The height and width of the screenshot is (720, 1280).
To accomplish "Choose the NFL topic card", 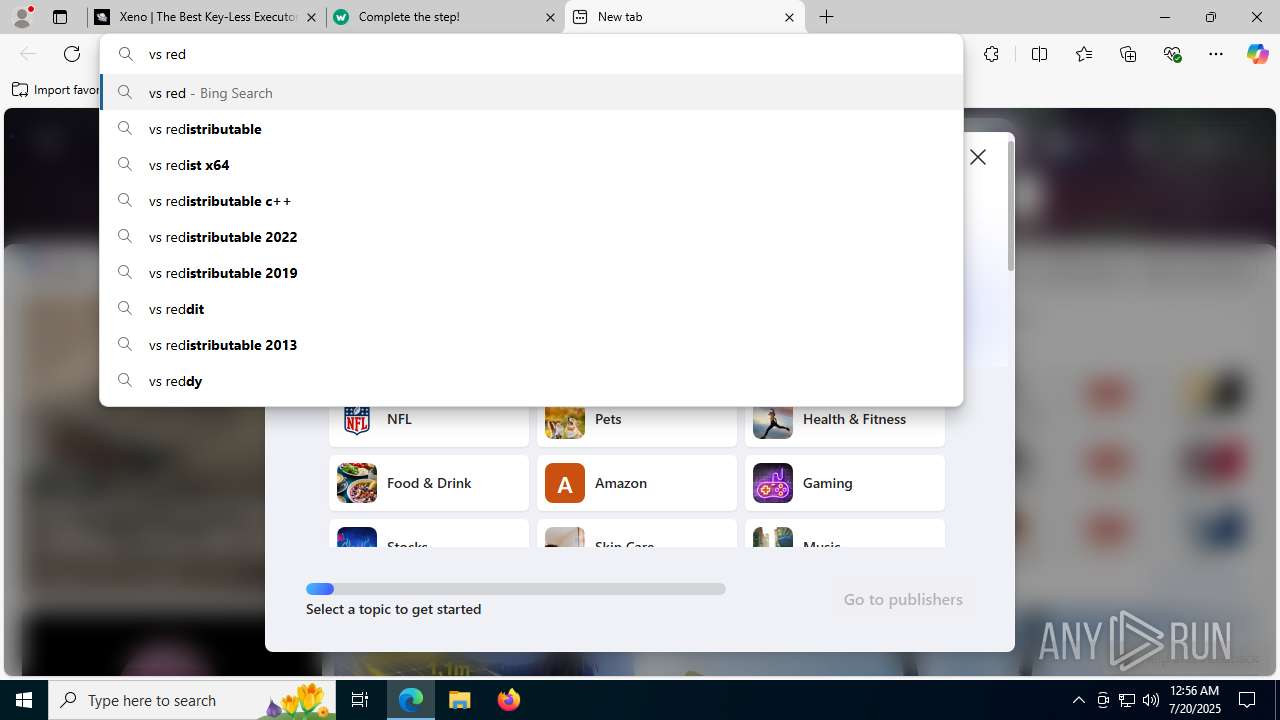I will click(x=429, y=425).
